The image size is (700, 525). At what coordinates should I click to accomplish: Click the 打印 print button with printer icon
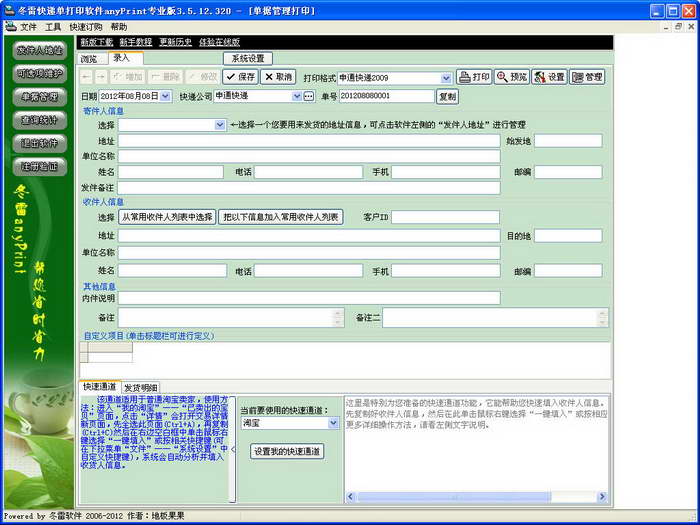coord(474,77)
